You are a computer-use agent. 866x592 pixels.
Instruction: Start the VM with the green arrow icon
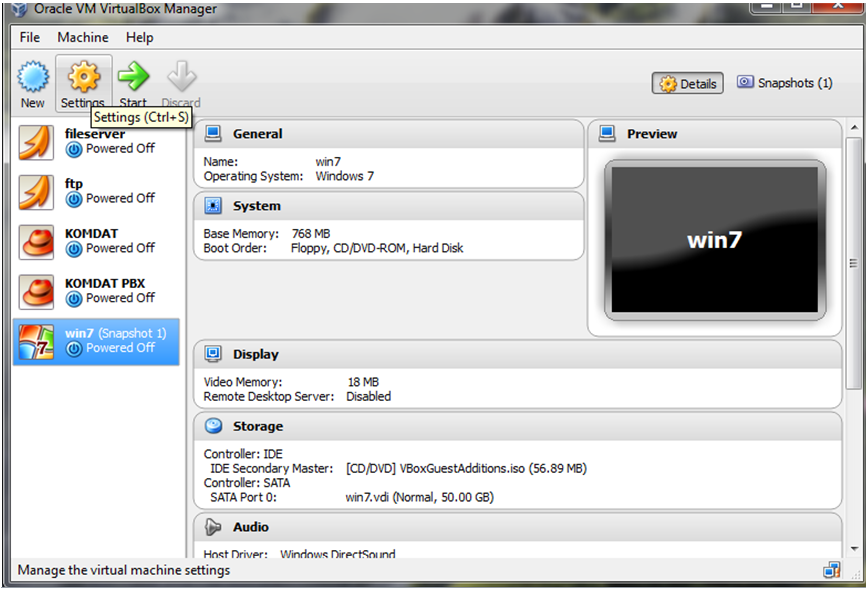(x=134, y=76)
